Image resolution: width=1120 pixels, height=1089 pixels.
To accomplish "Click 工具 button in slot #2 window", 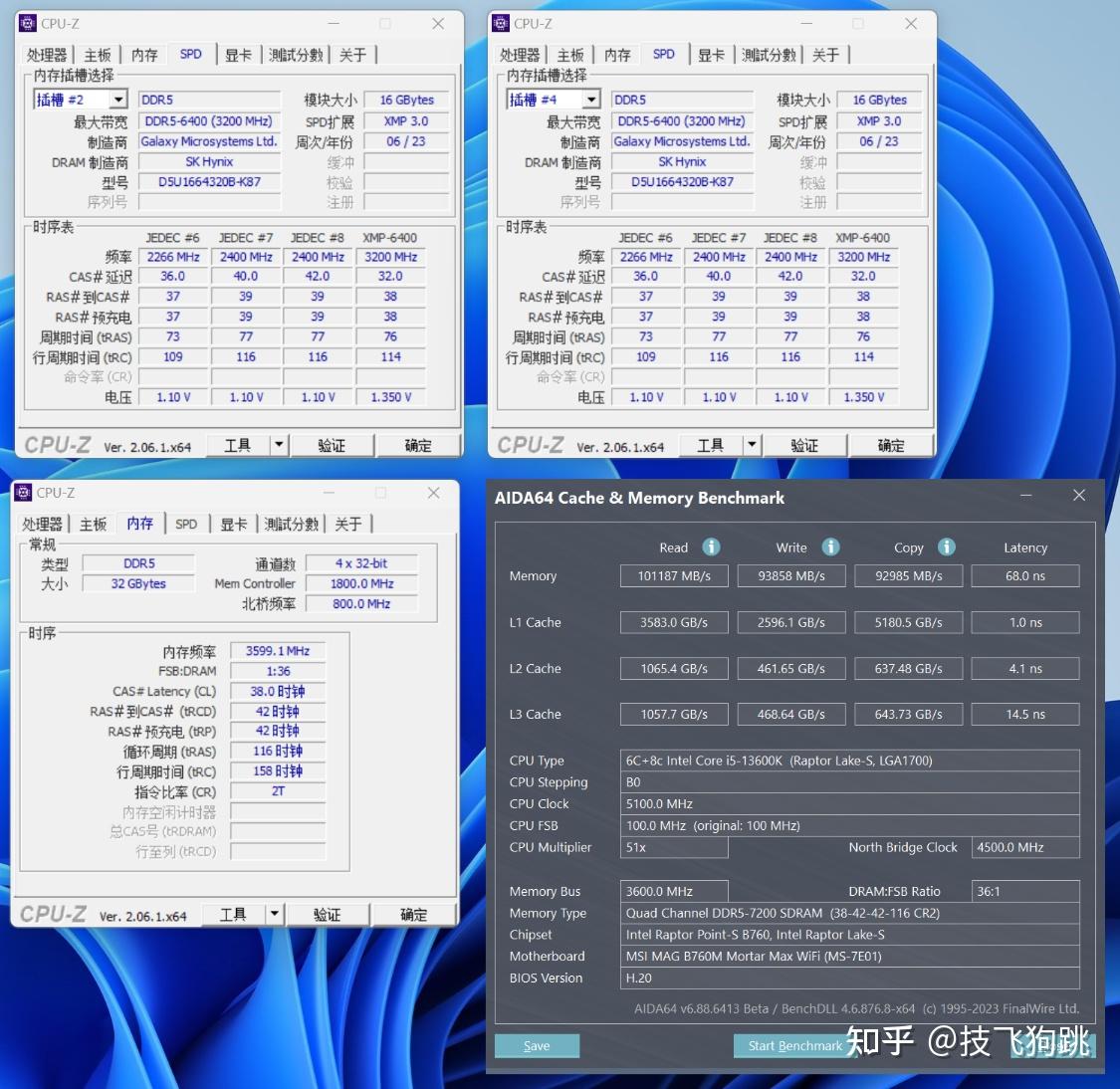I will coord(238,446).
